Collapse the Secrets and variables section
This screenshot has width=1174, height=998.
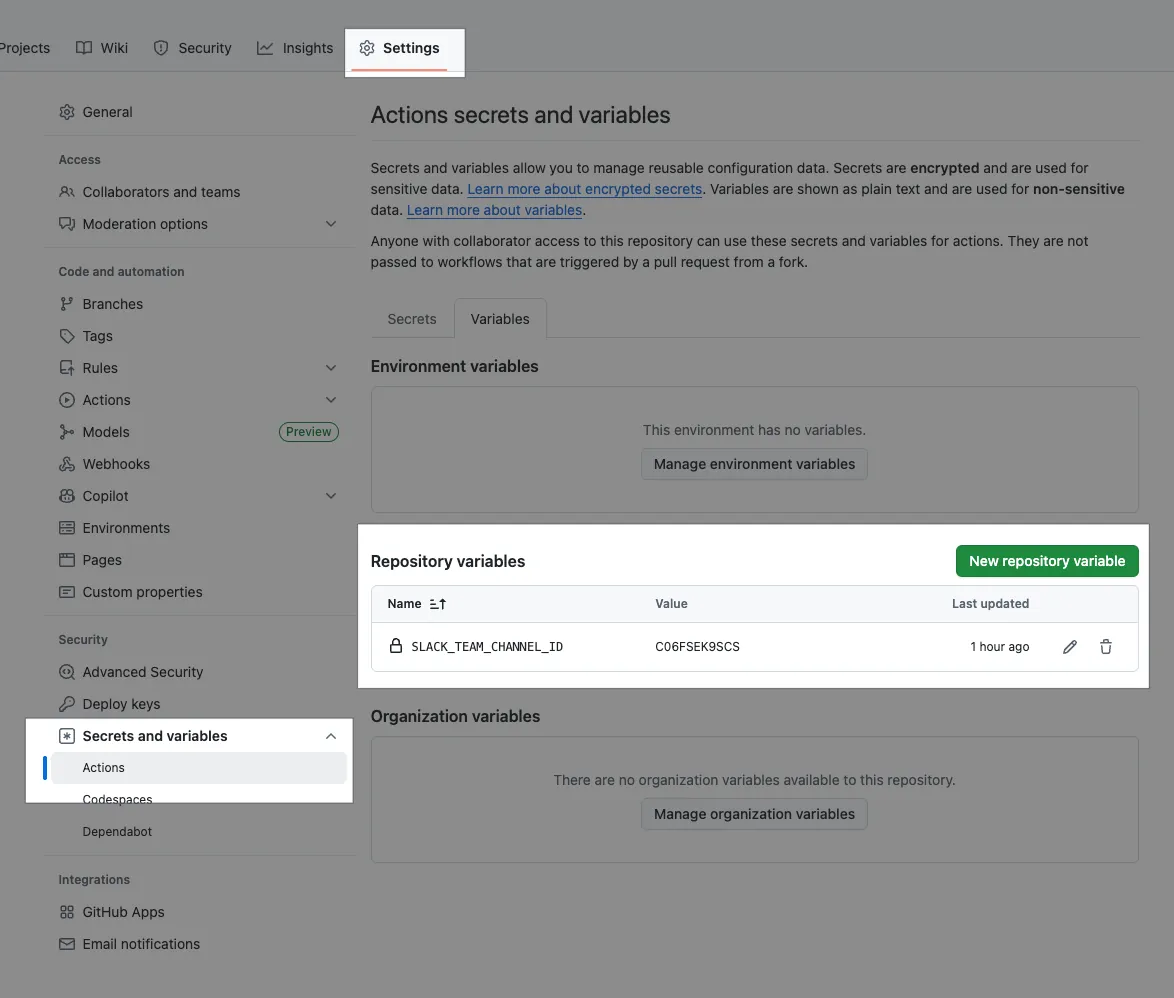(x=331, y=736)
